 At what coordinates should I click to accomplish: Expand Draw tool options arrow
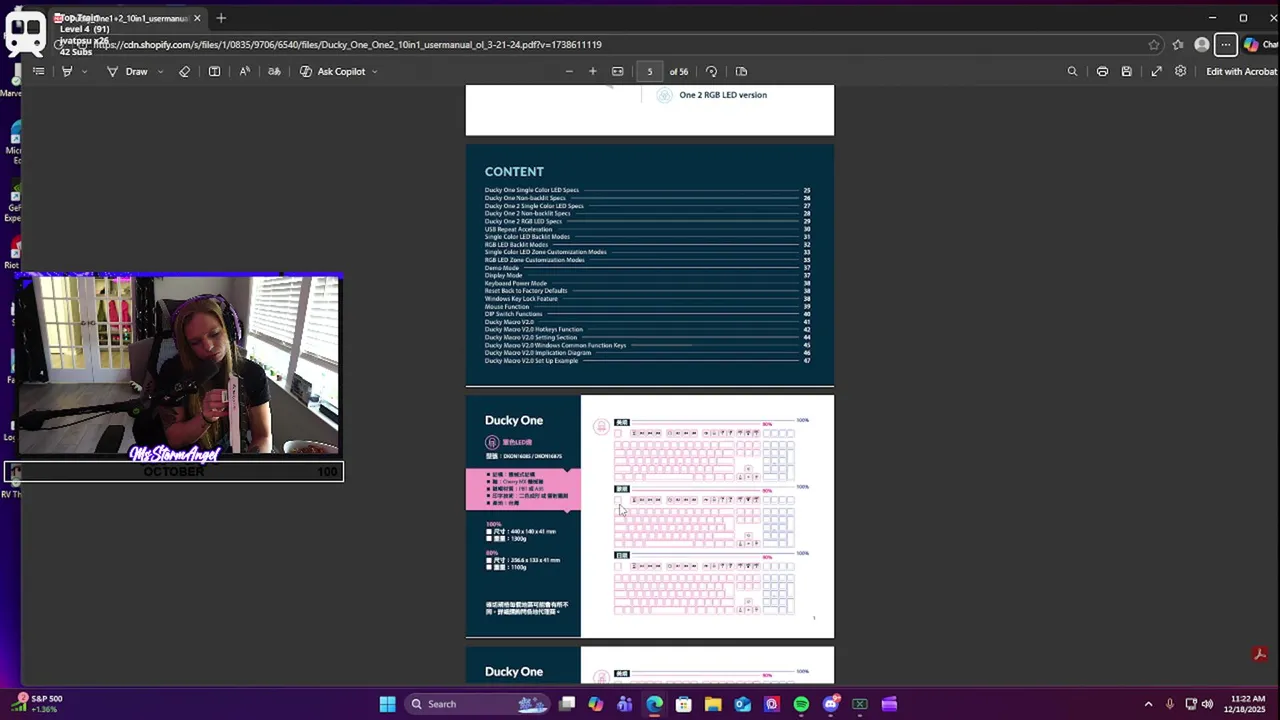pyautogui.click(x=160, y=71)
